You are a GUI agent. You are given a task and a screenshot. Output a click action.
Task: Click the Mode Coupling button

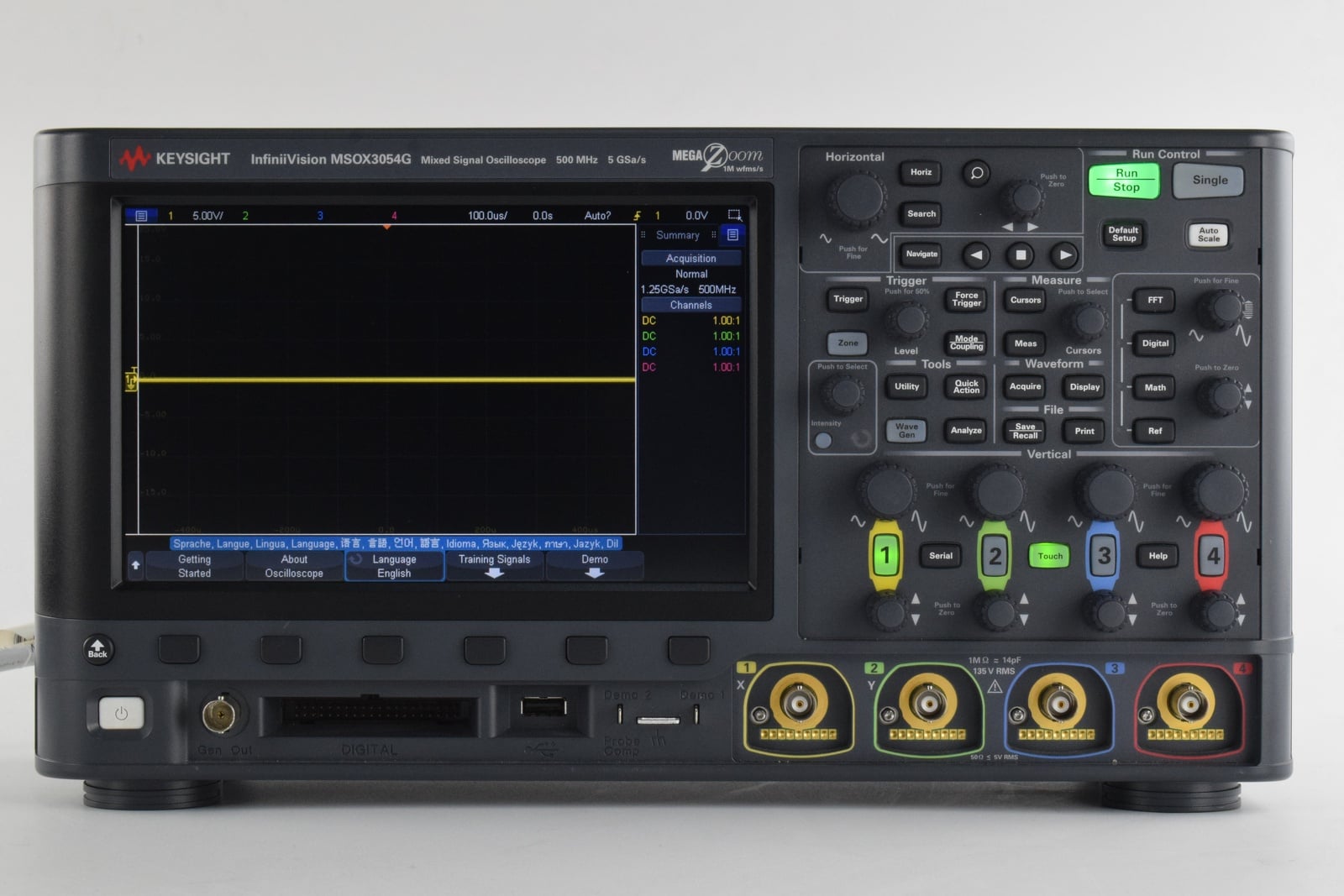pos(966,343)
